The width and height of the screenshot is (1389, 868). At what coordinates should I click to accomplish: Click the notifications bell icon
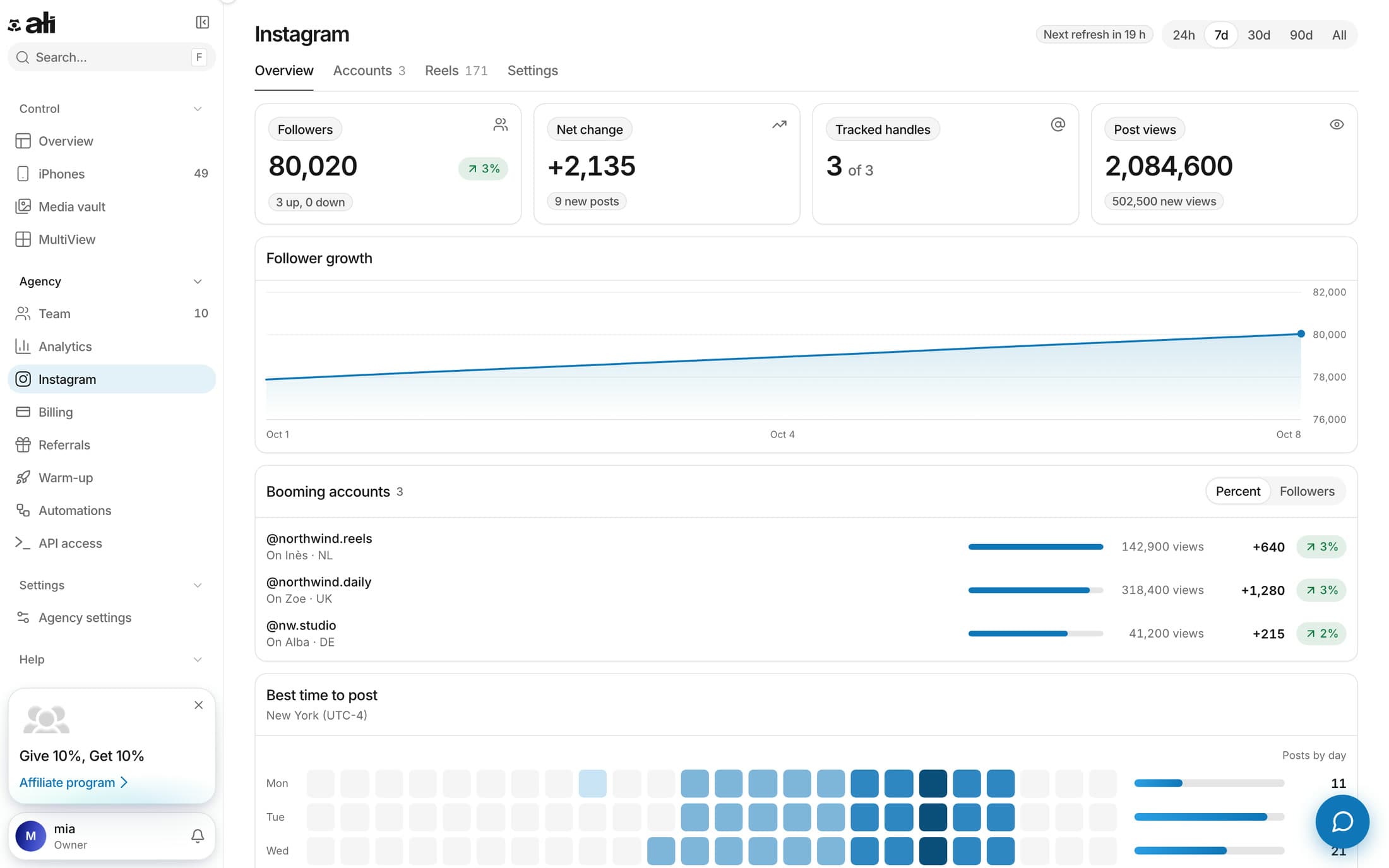point(198,836)
